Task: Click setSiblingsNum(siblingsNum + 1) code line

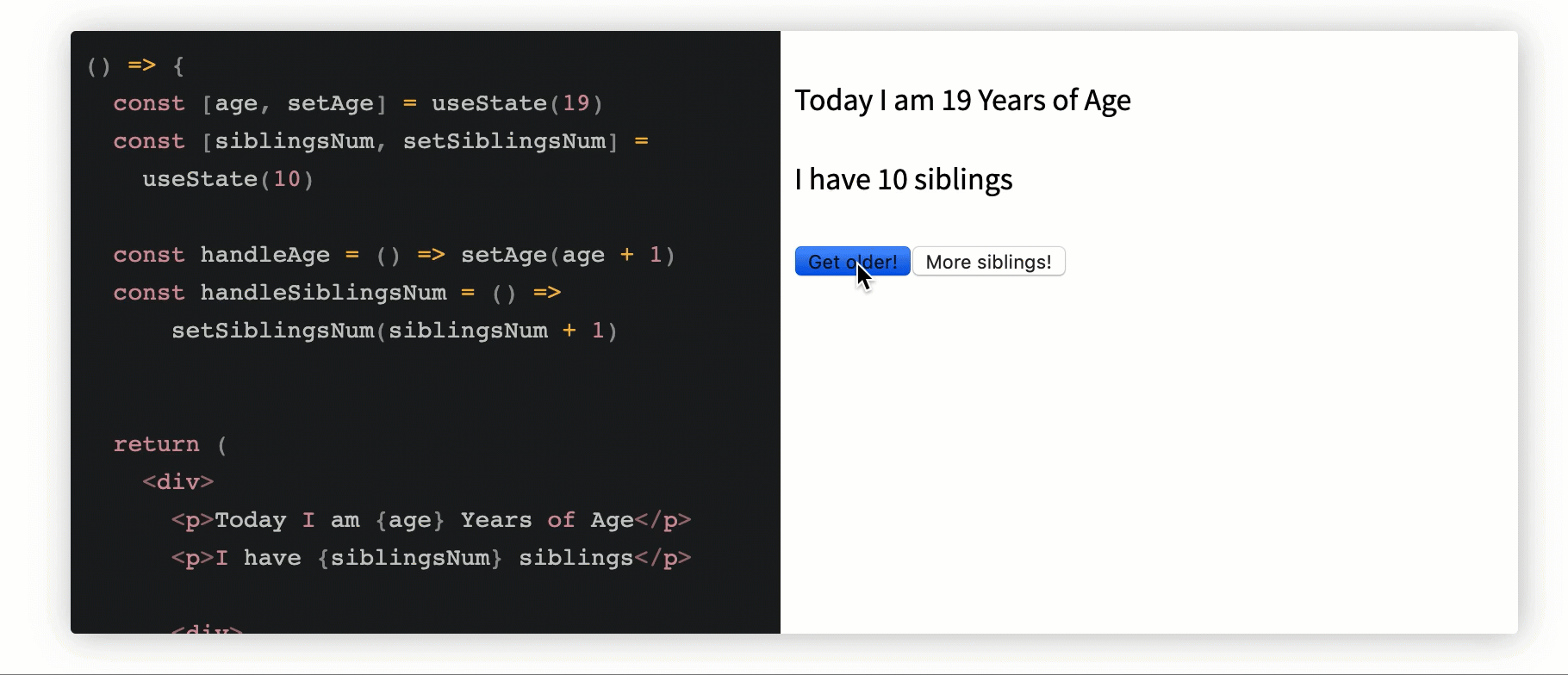Action: [395, 331]
